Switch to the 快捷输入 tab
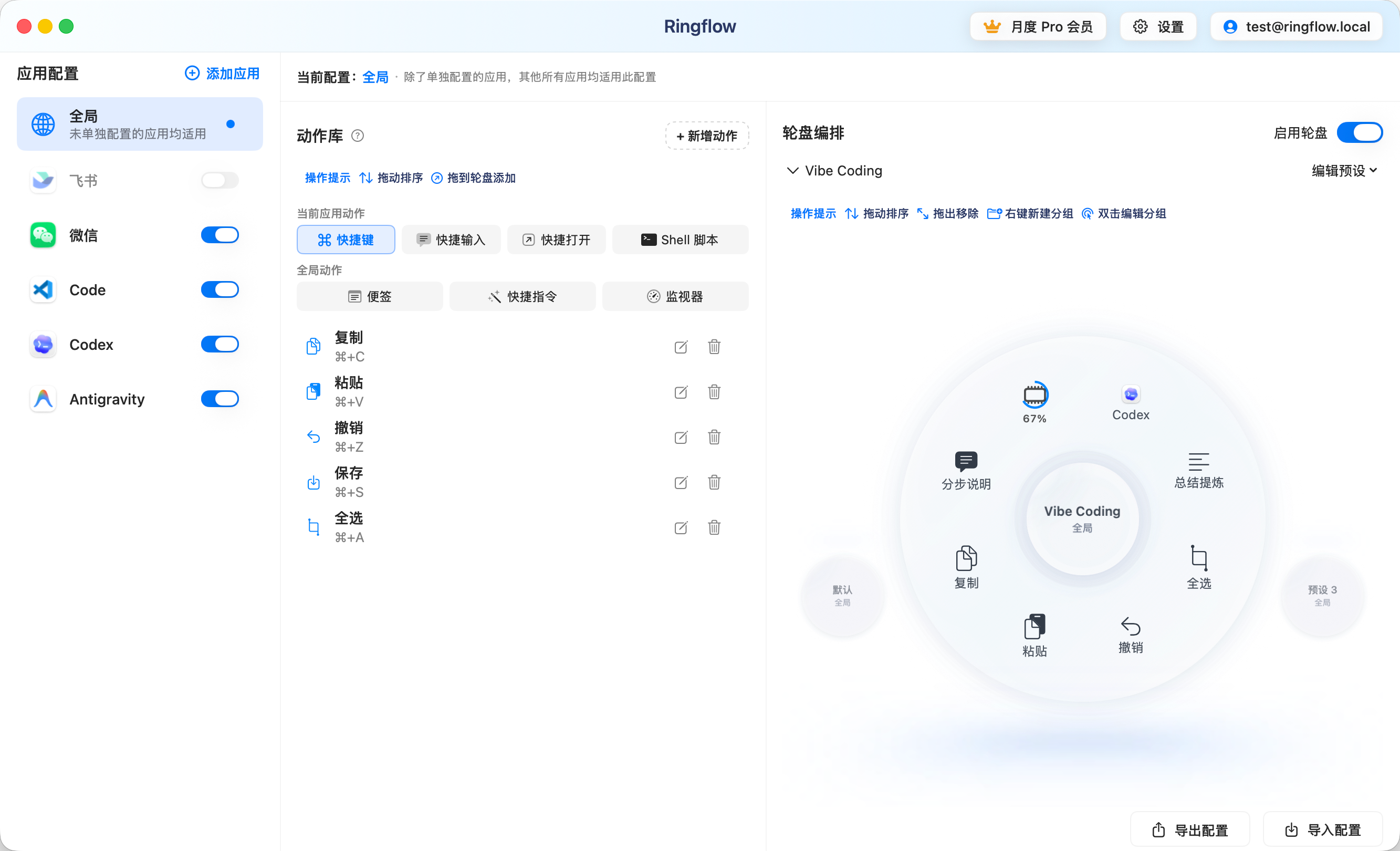This screenshot has height=851, width=1400. 451,240
